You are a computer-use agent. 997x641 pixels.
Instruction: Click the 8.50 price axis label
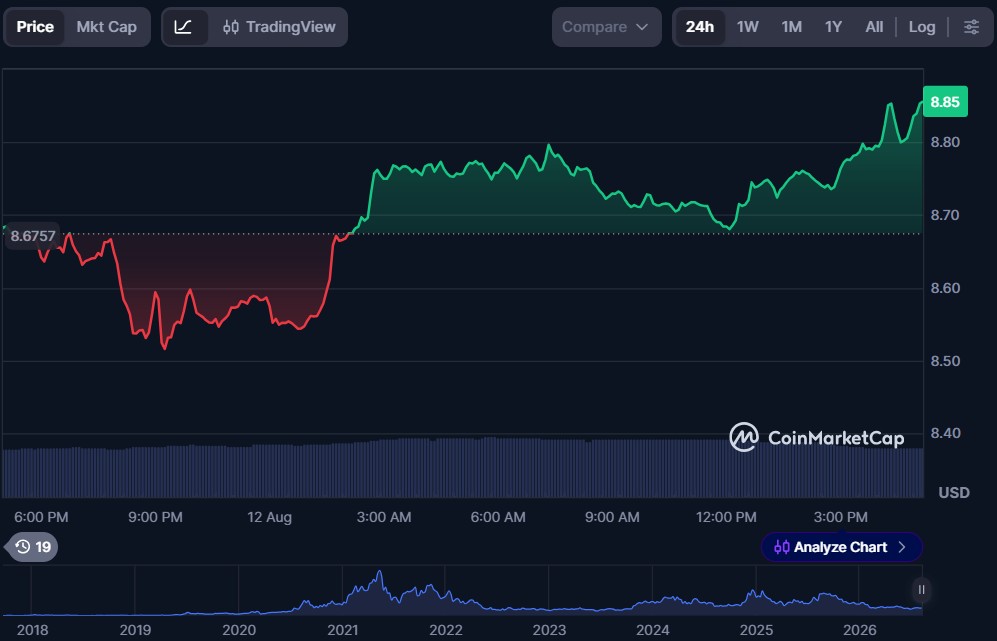tap(945, 361)
